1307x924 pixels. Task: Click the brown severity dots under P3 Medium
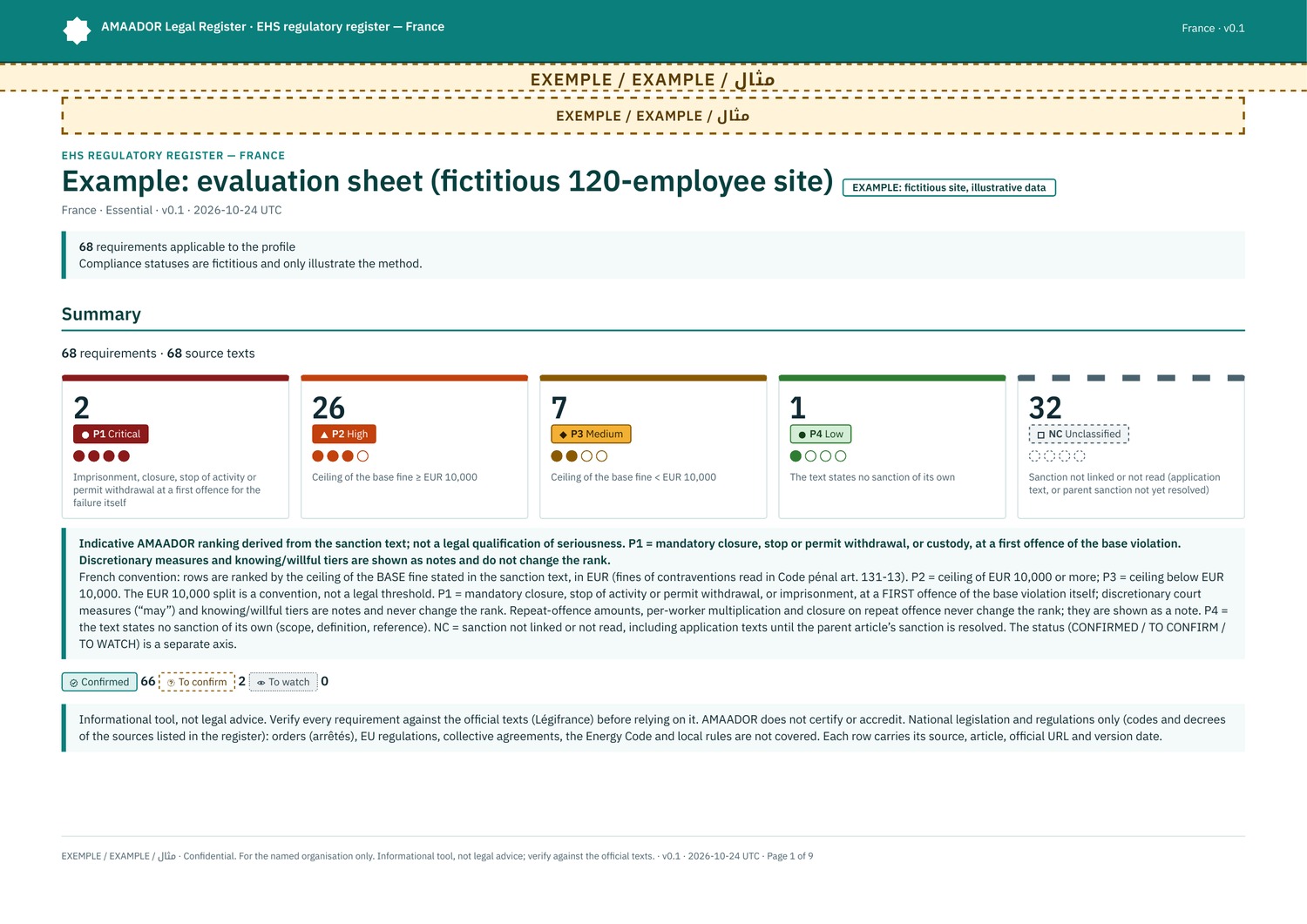(x=579, y=455)
